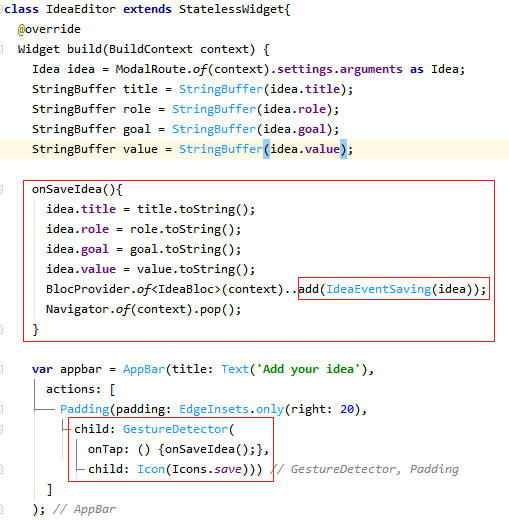Click the 'Add your idea' string literal
Viewport: 509px width, 520px height.
tap(308, 369)
